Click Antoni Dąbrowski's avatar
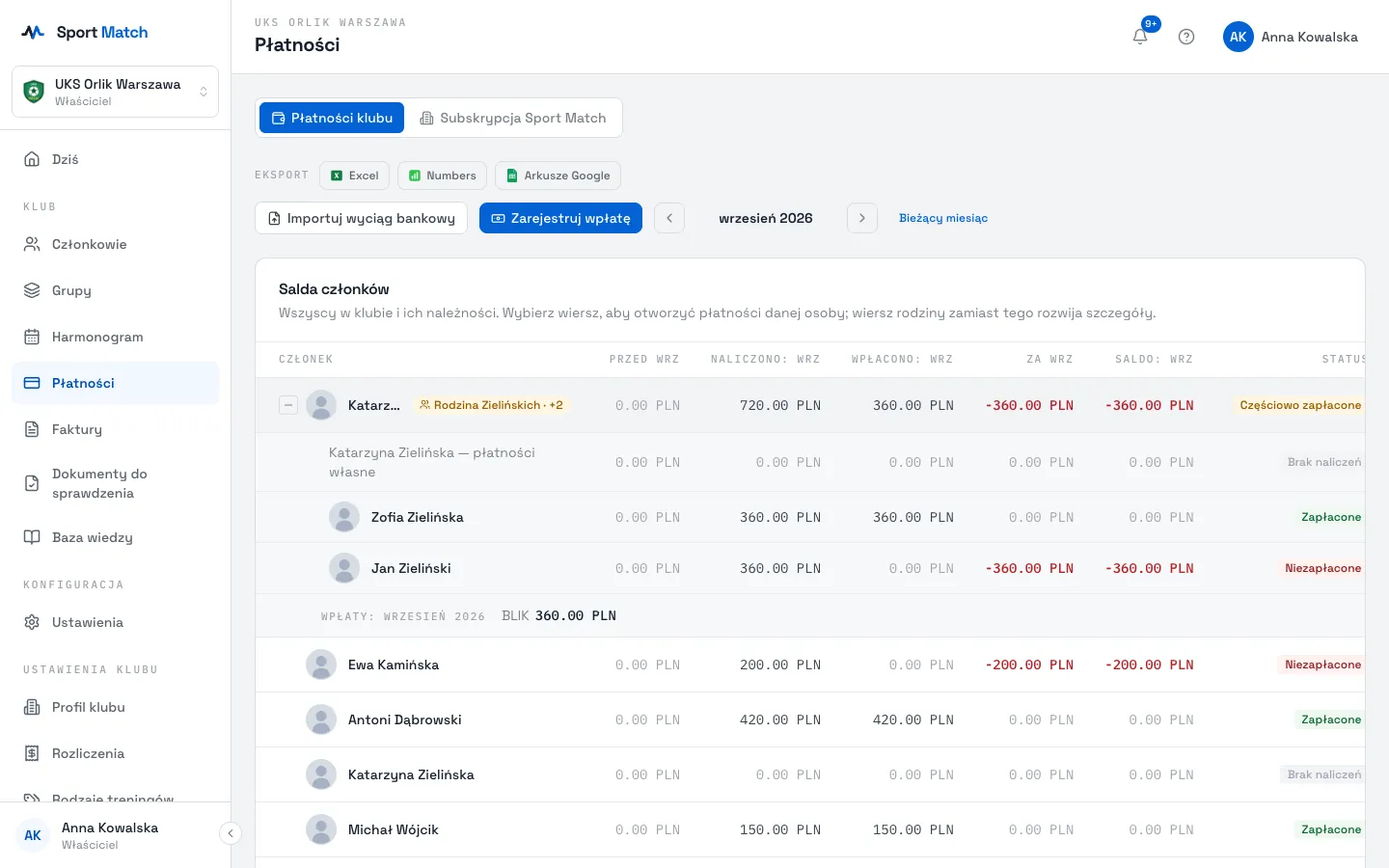 321,719
